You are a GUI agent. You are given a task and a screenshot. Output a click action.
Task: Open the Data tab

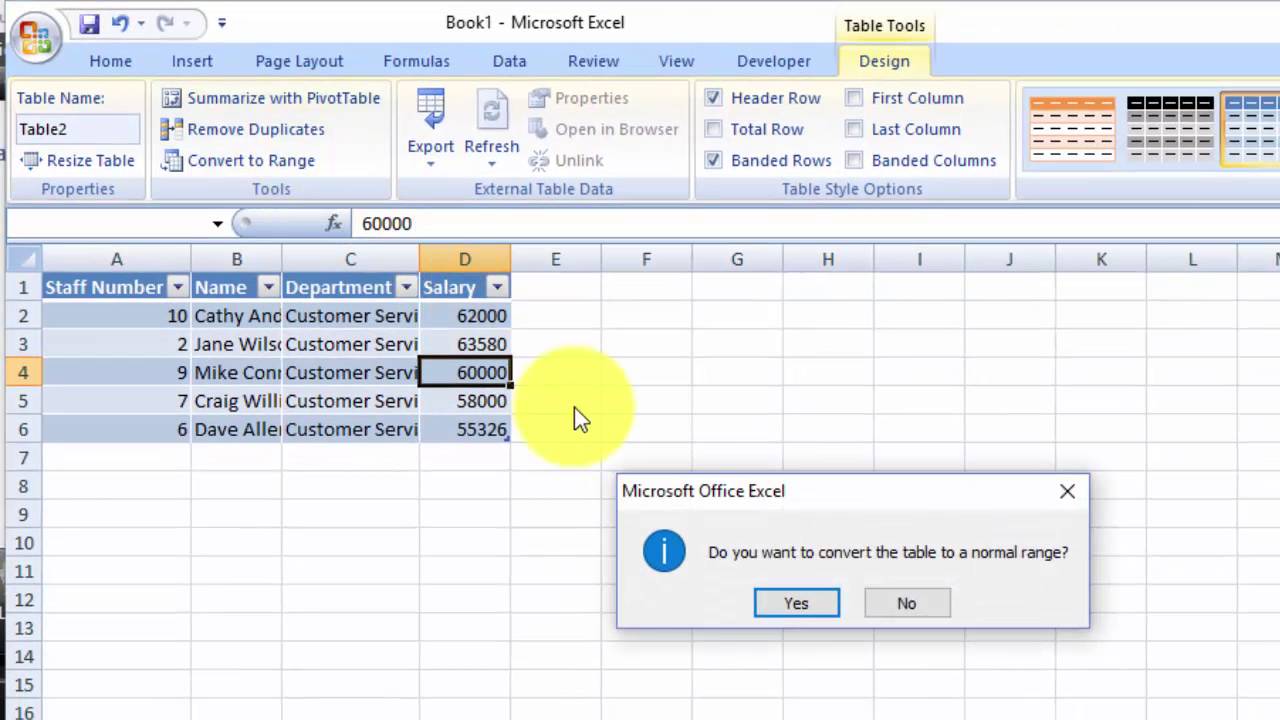coord(509,61)
